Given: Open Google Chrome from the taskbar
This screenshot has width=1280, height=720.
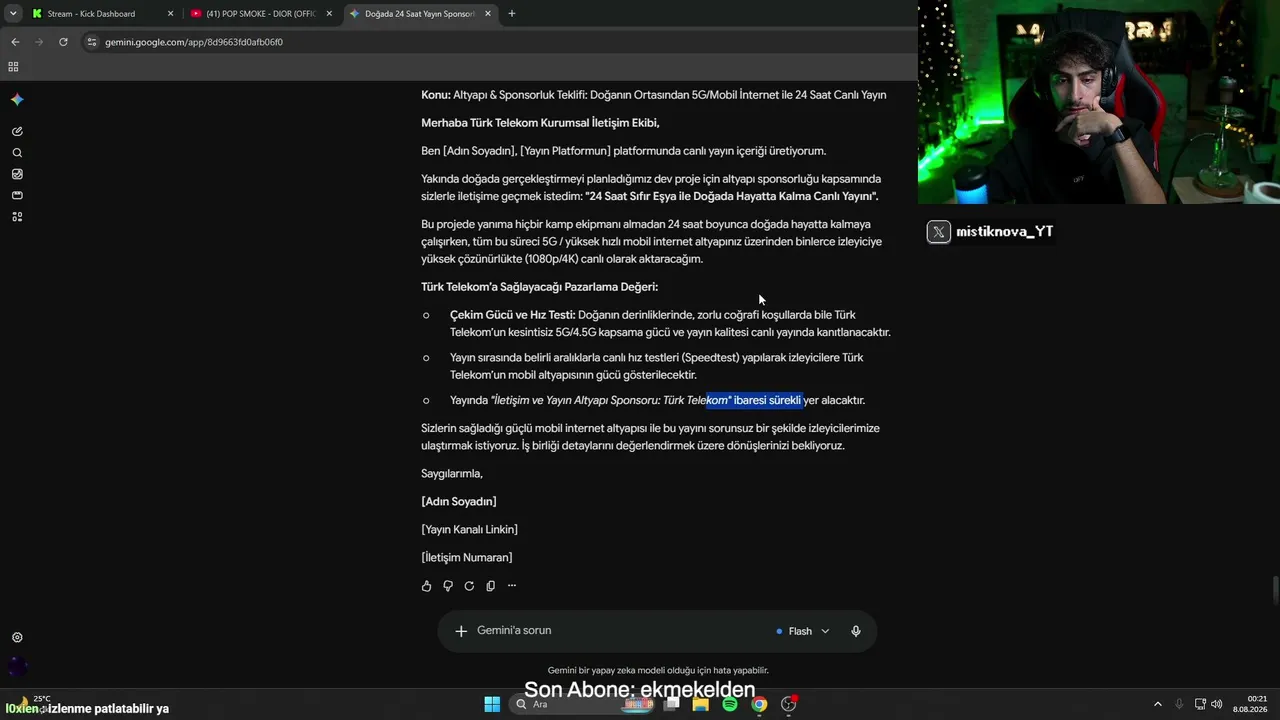Looking at the screenshot, I should pyautogui.click(x=759, y=704).
